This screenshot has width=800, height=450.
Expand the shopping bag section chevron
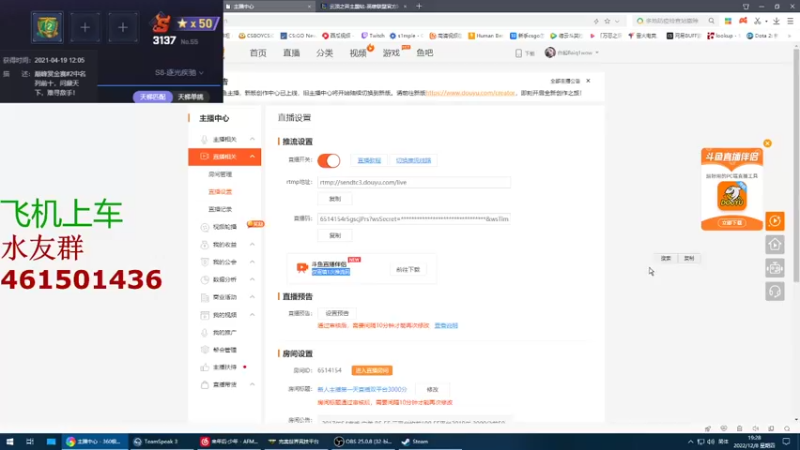(x=252, y=385)
